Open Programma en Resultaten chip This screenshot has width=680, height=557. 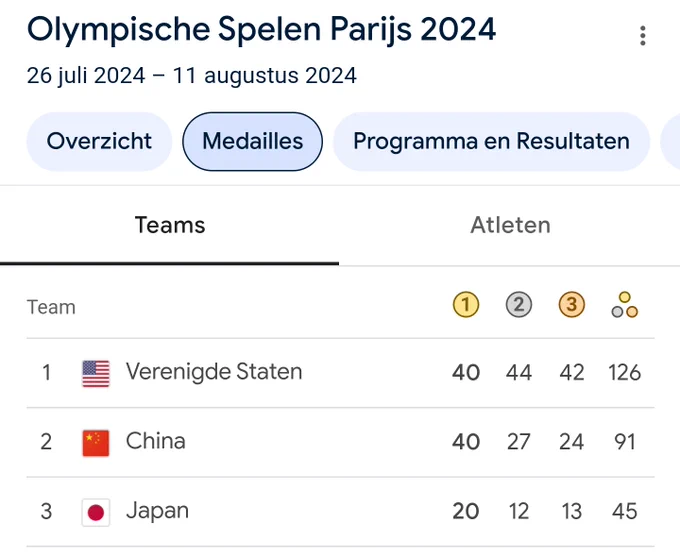pos(491,141)
